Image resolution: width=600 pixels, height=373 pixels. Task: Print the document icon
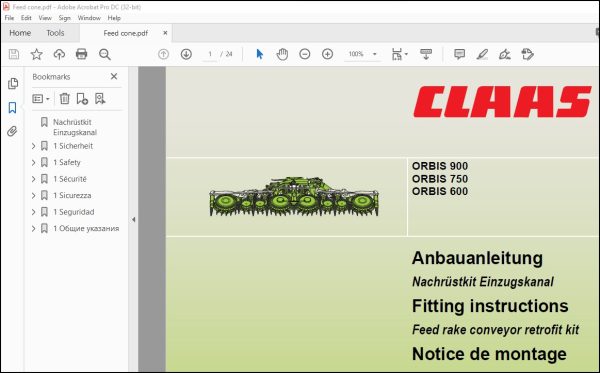point(82,54)
